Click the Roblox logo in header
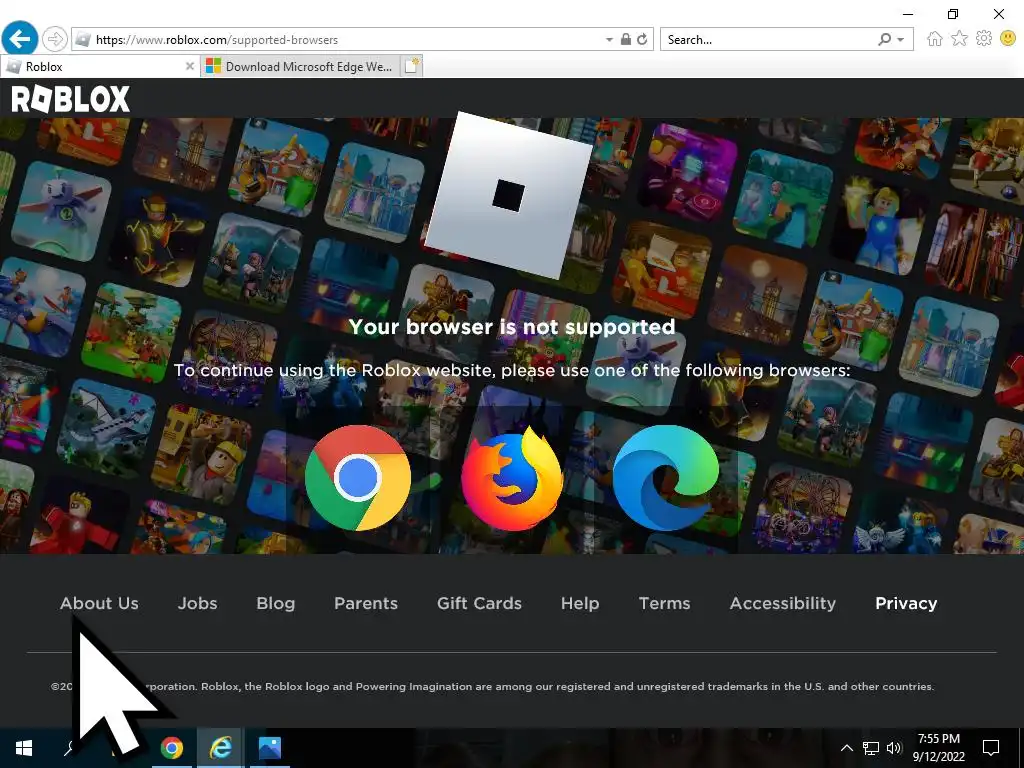 (71, 99)
